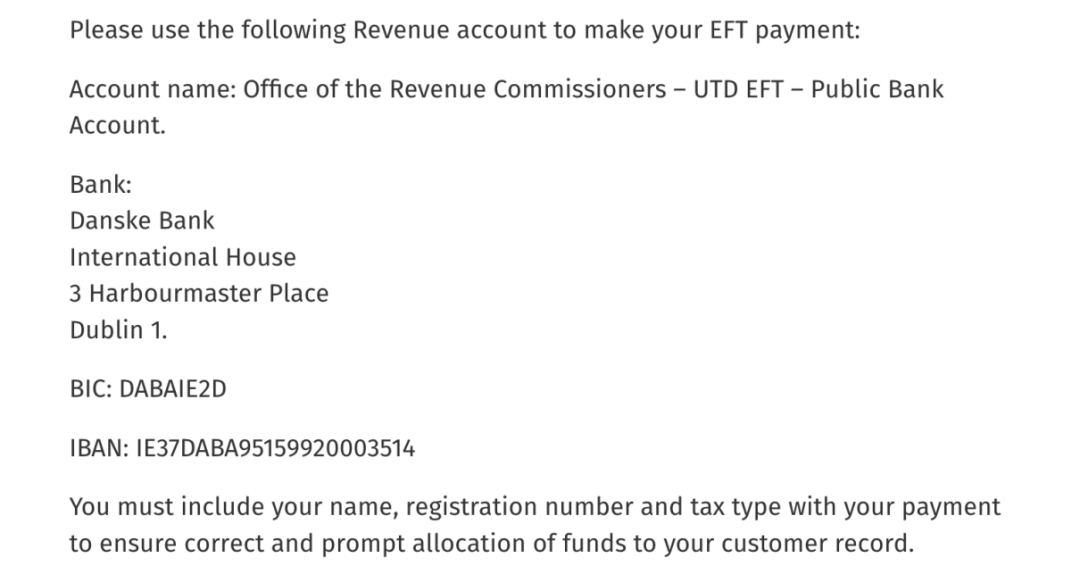Click the 'Public Bank' text

(x=877, y=90)
